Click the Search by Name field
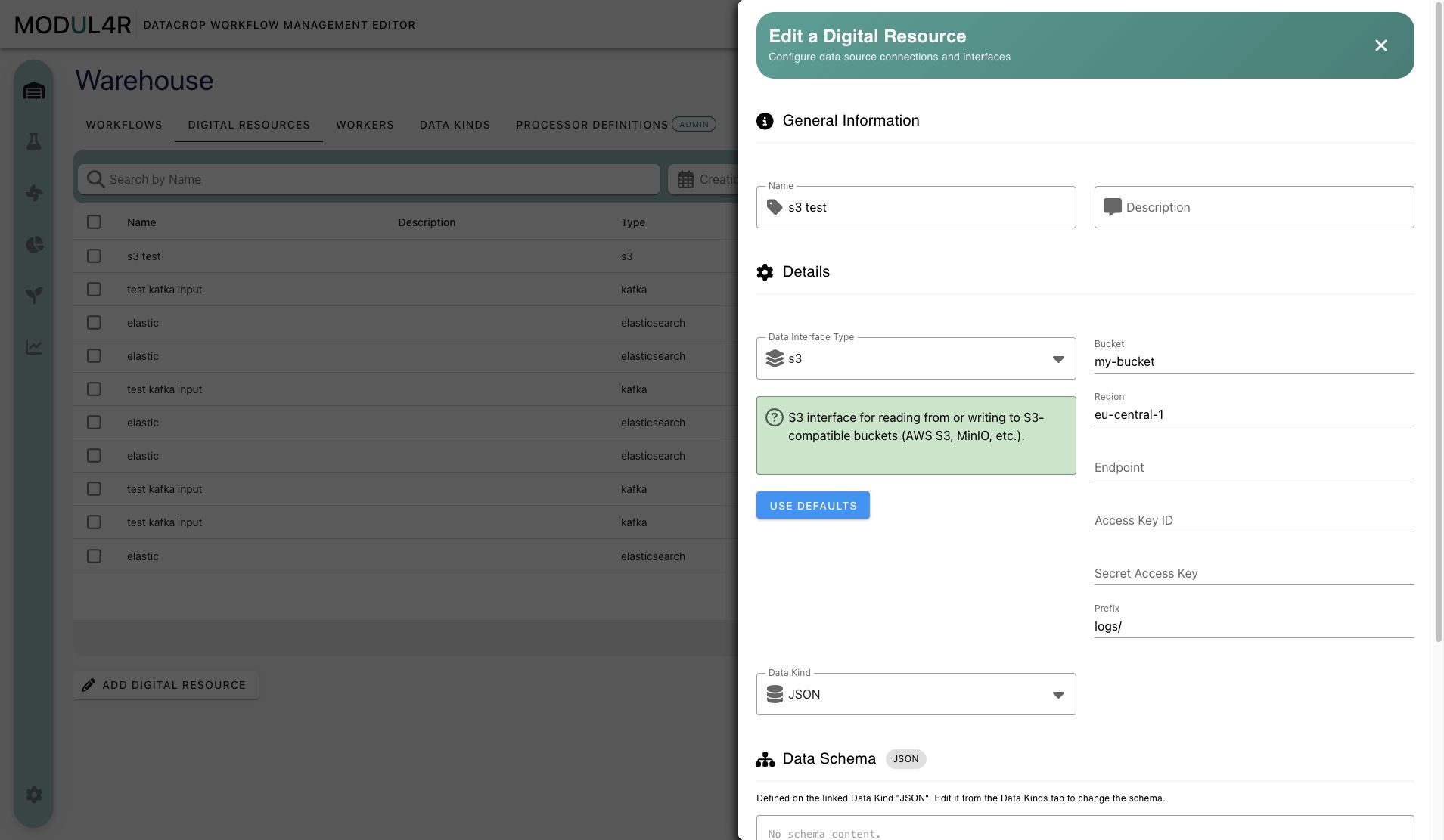Image resolution: width=1444 pixels, height=840 pixels. point(368,179)
